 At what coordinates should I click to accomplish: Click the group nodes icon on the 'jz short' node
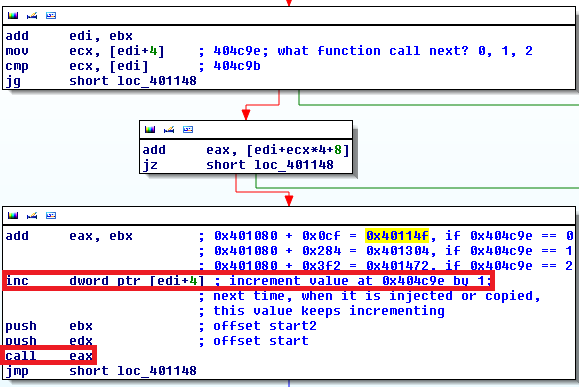coord(188,129)
